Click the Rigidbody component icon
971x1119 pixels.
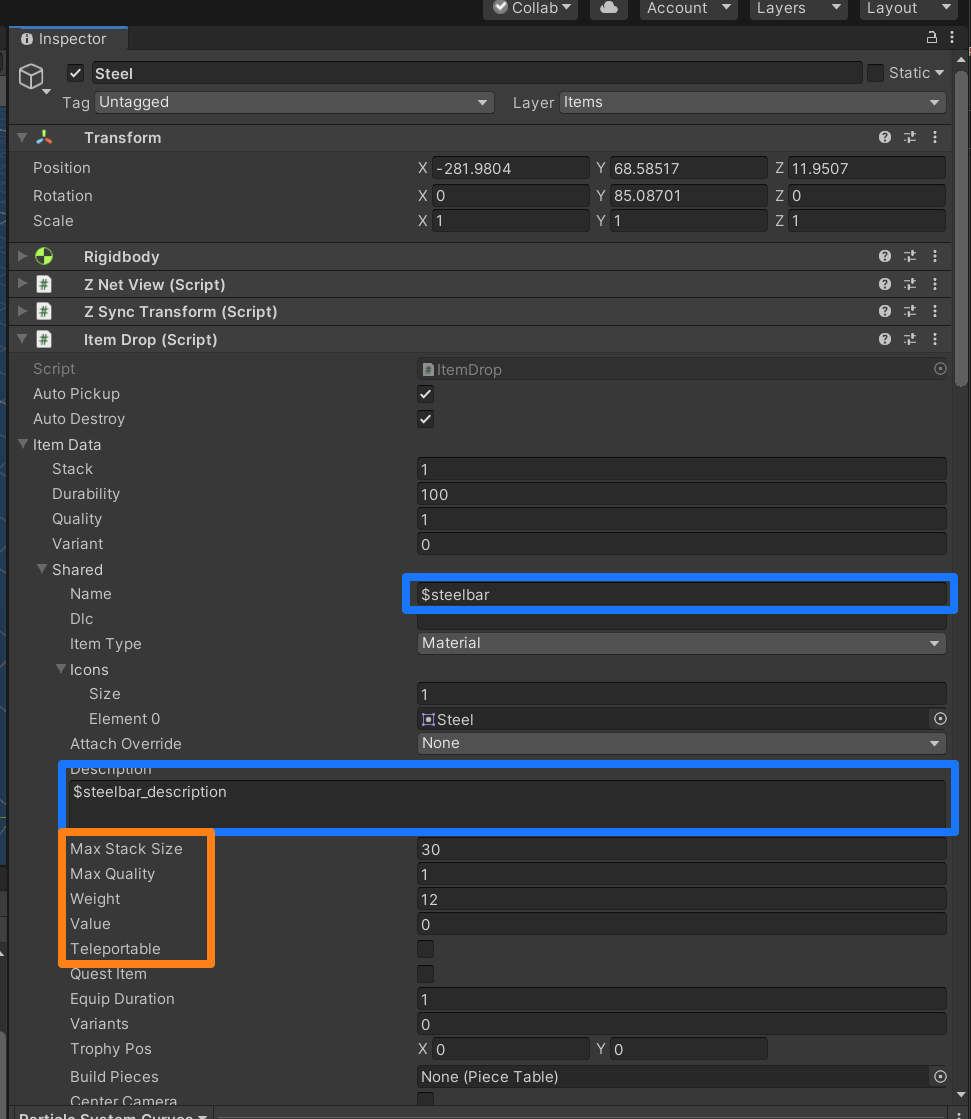click(44, 256)
